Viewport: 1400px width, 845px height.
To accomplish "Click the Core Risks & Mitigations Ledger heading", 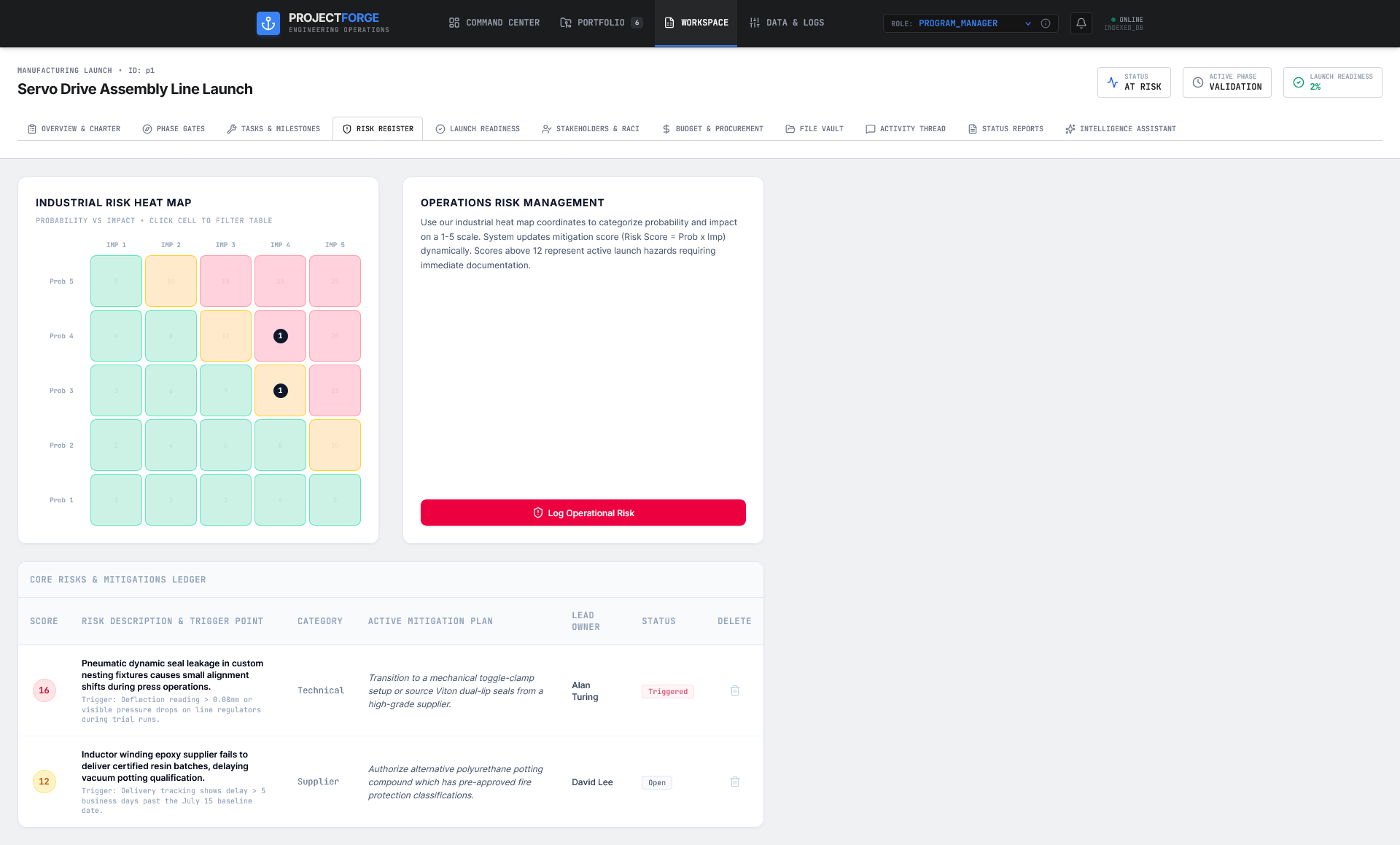I will coord(118,580).
